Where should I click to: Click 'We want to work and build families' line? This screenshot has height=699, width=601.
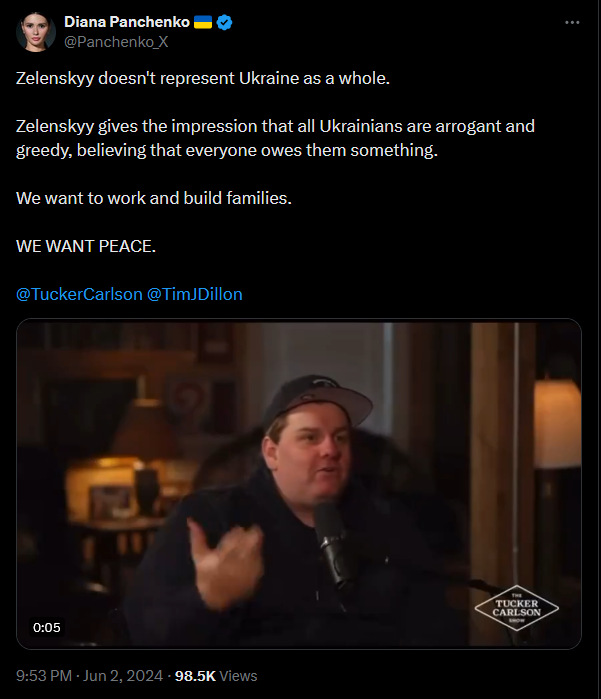(154, 198)
